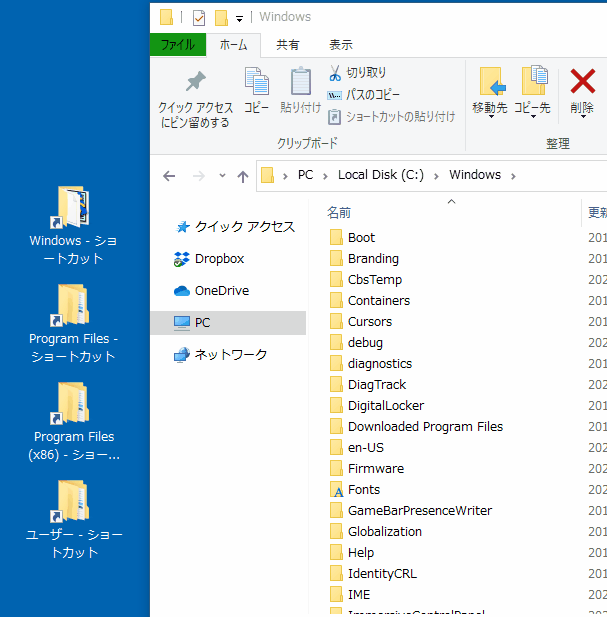Click the Cut (切り取り) scissors icon
607x617 pixels.
[335, 73]
